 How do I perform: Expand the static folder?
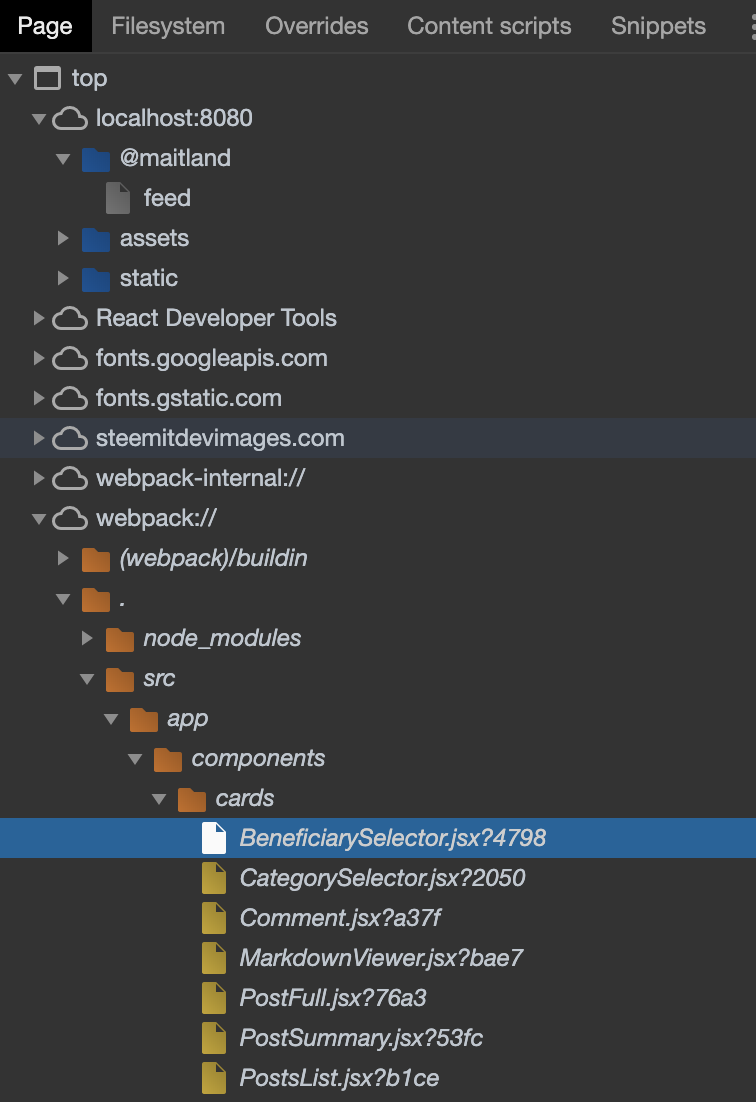coord(63,278)
